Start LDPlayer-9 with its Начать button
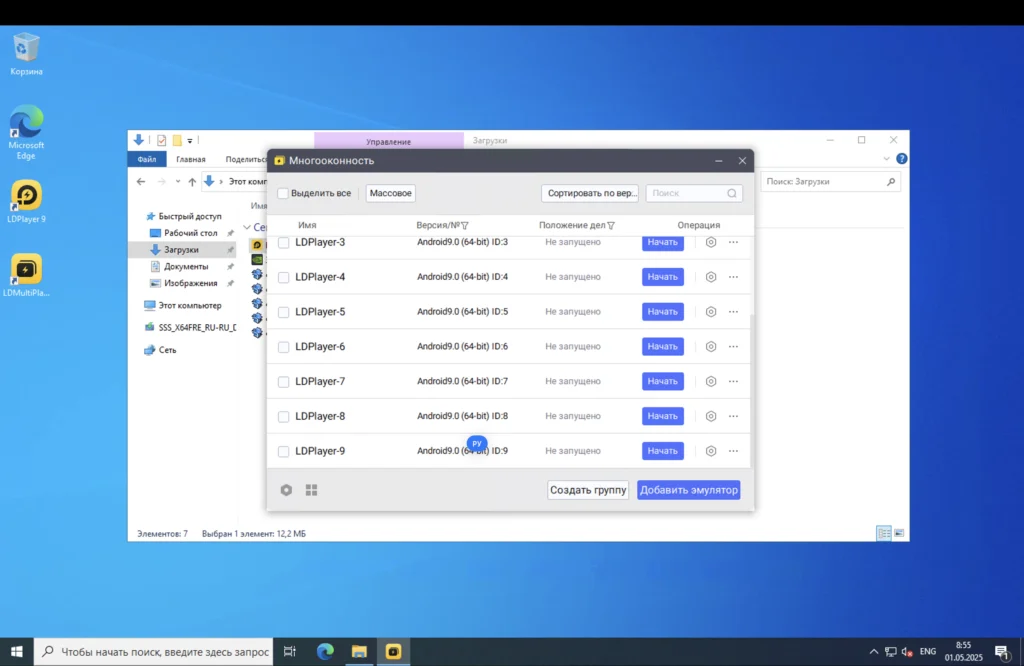 663,451
